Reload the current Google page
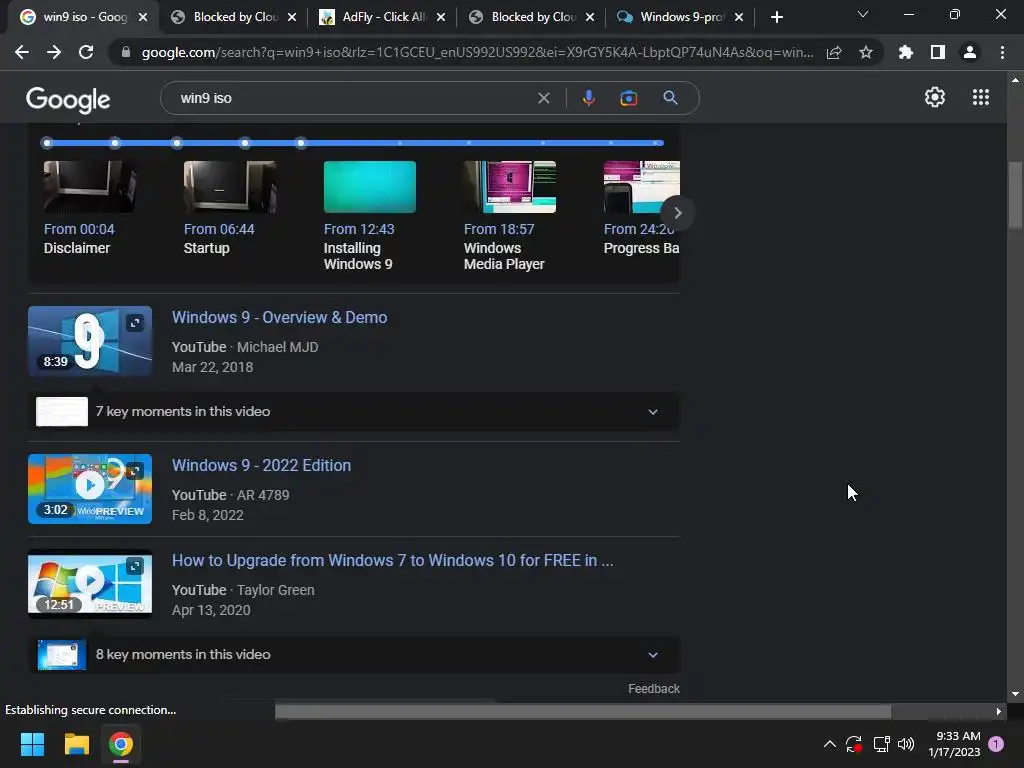This screenshot has height=768, width=1024. 86,52
